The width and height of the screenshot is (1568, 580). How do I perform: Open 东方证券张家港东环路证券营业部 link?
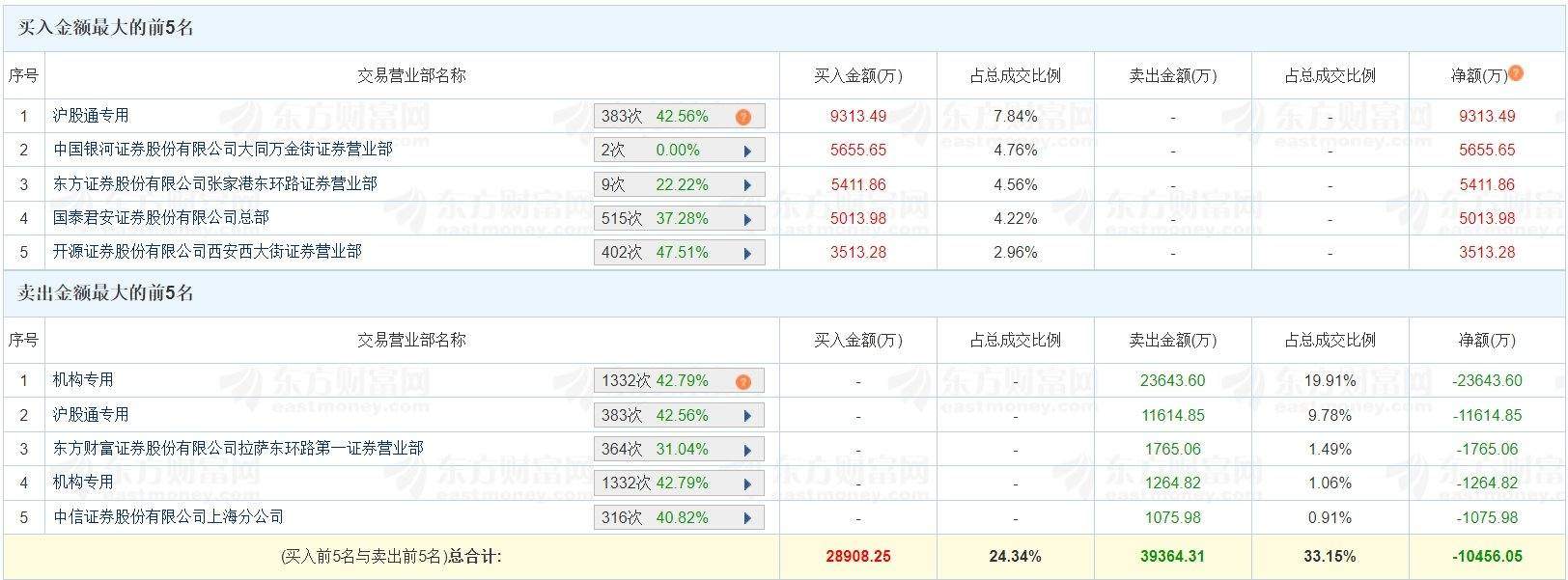click(214, 183)
